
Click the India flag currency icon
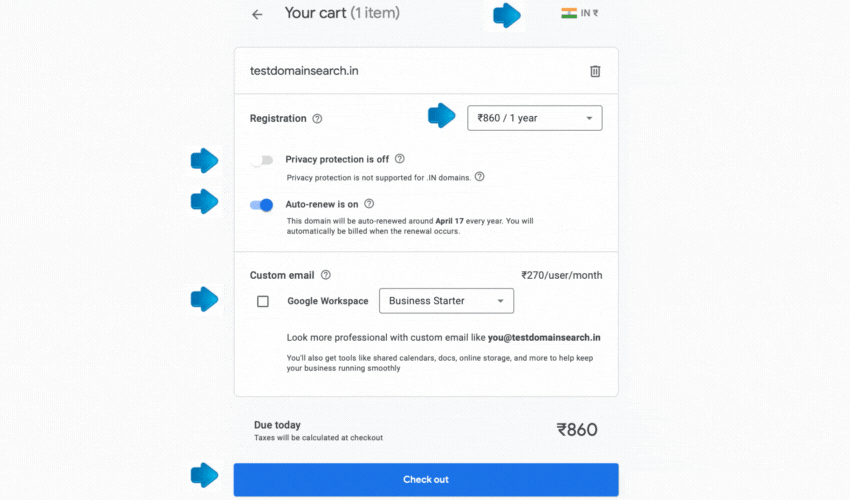pos(569,13)
